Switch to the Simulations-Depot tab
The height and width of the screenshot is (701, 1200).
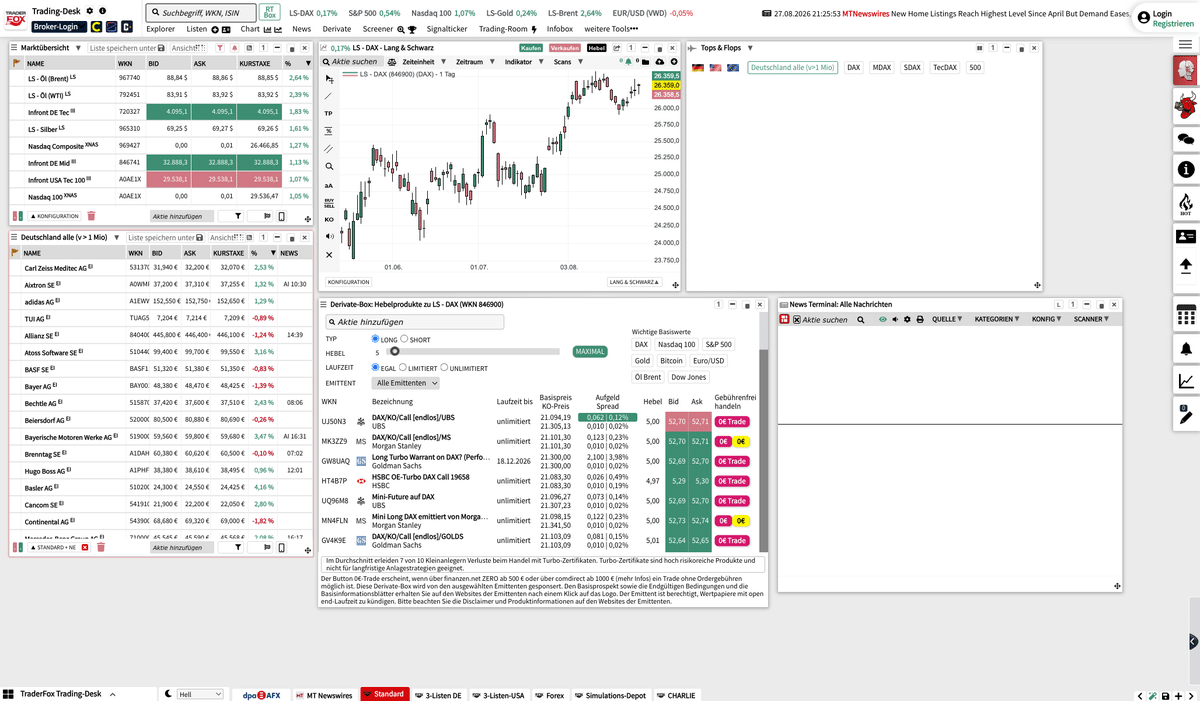pos(612,694)
